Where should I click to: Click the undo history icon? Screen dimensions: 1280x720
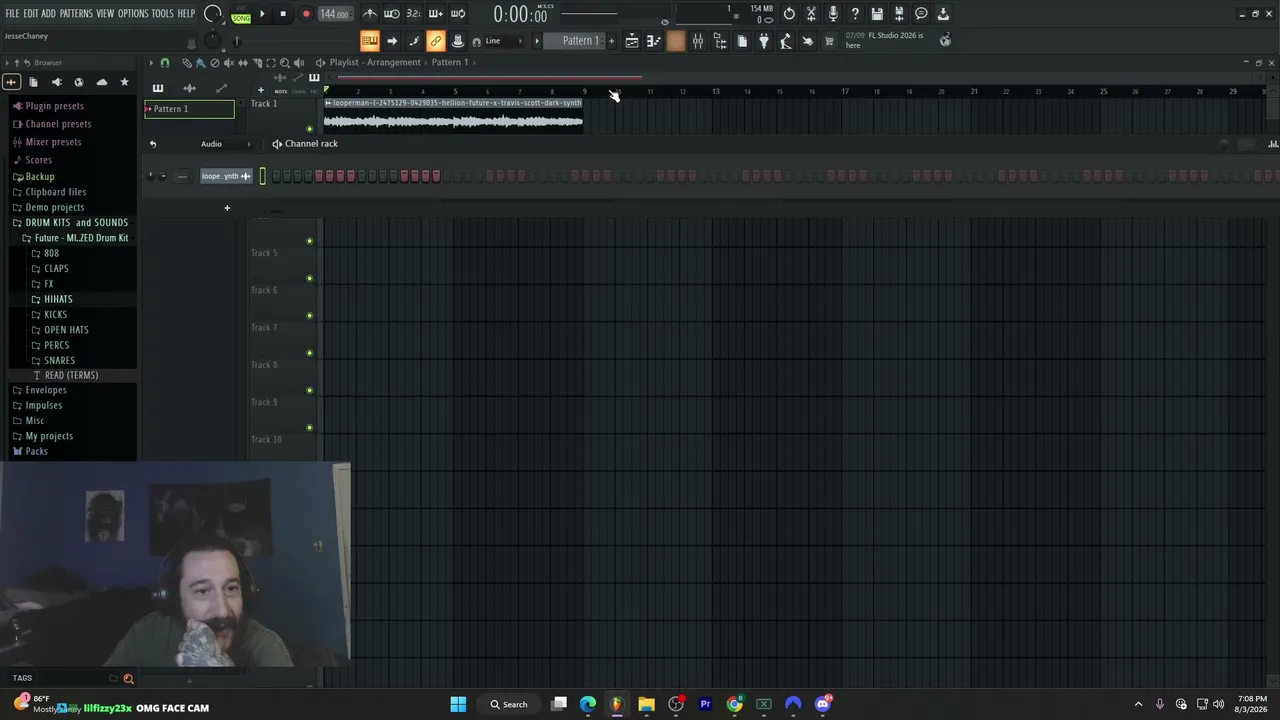pos(789,14)
